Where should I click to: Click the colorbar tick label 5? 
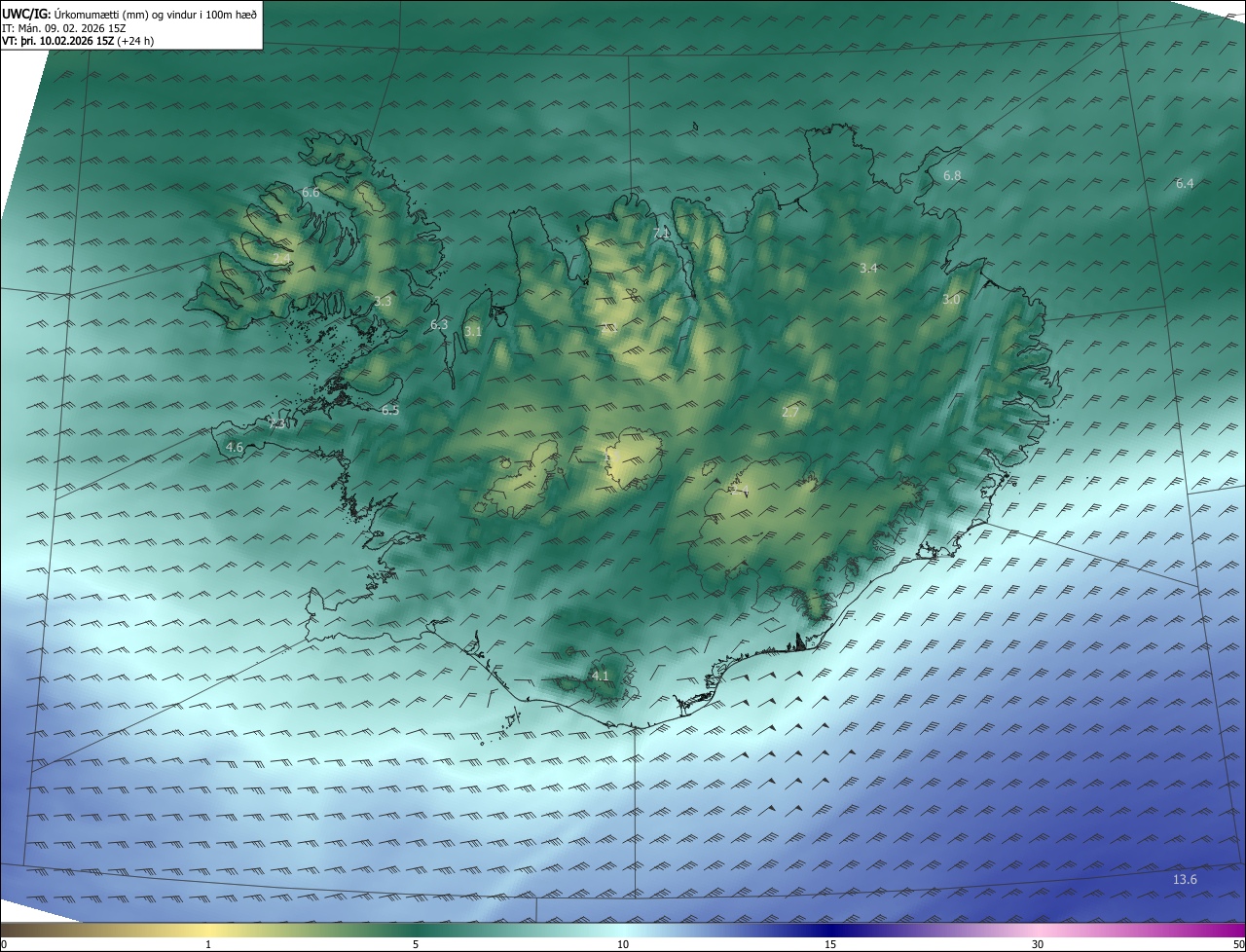point(416,945)
